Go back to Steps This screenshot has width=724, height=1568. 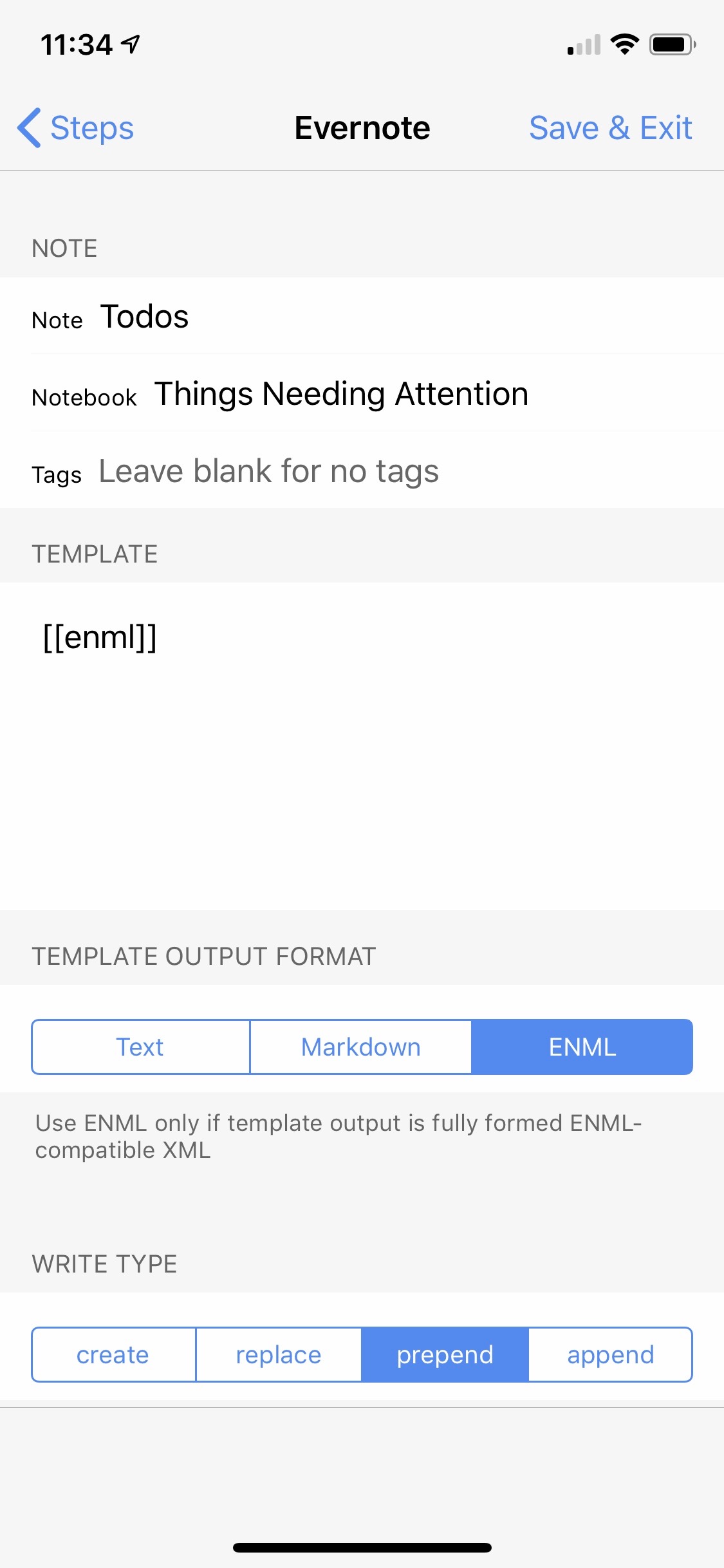(76, 127)
